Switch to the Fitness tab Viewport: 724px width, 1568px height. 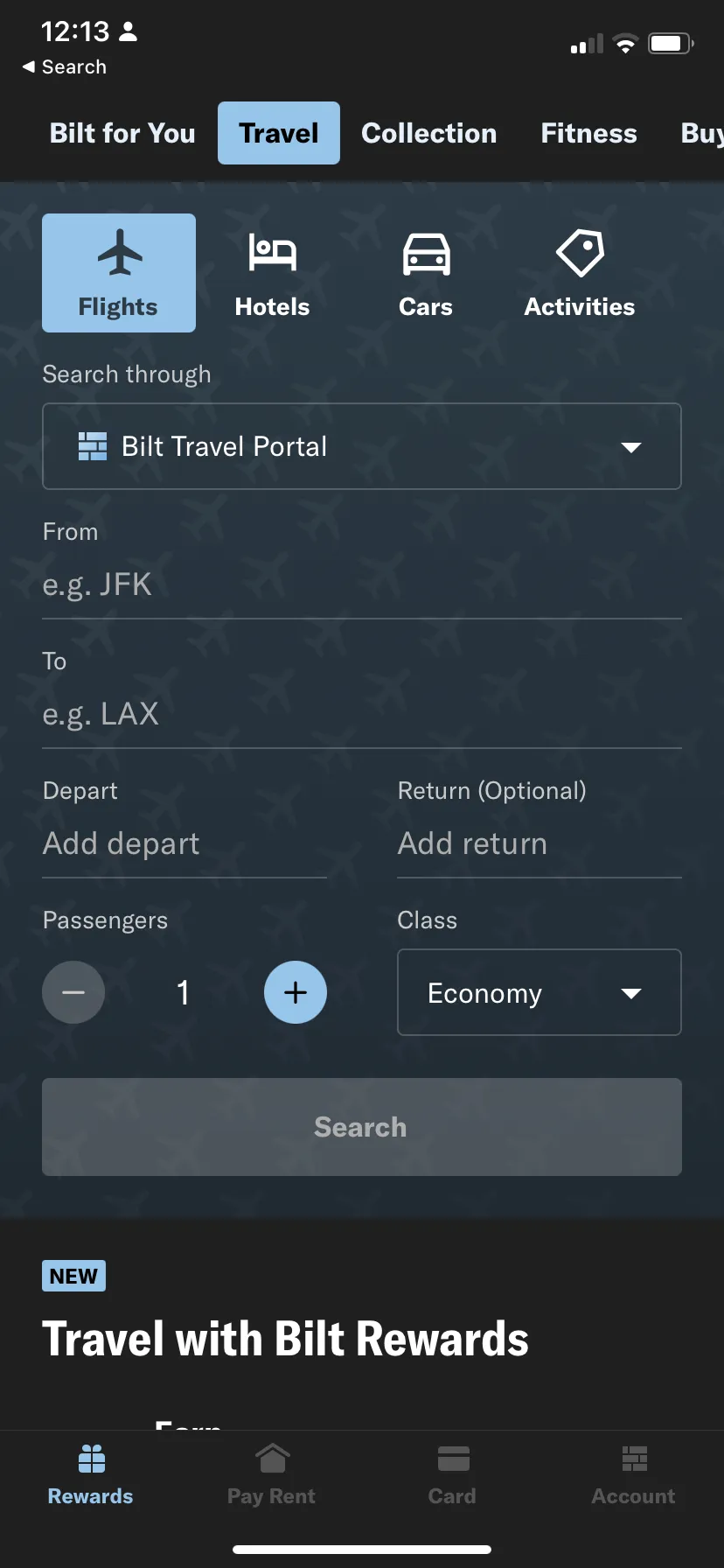tap(588, 133)
